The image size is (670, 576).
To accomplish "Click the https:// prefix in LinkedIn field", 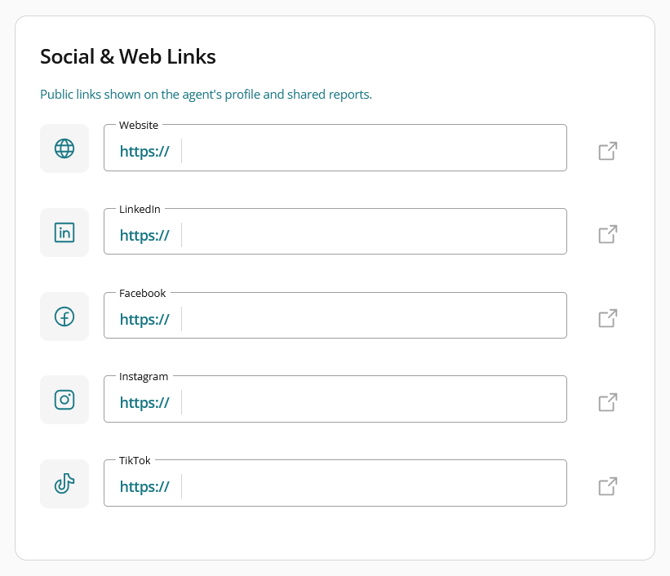I will coord(144,235).
